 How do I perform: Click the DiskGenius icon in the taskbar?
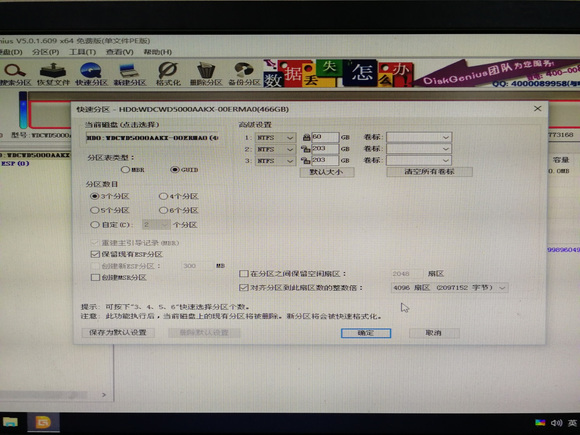pyautogui.click(x=43, y=422)
